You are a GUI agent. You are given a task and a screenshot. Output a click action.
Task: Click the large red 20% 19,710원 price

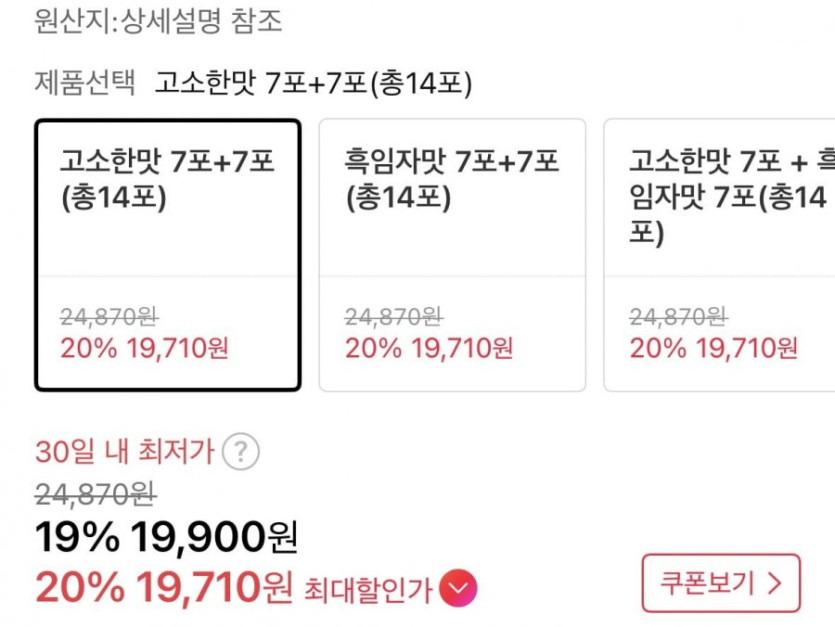click(165, 587)
